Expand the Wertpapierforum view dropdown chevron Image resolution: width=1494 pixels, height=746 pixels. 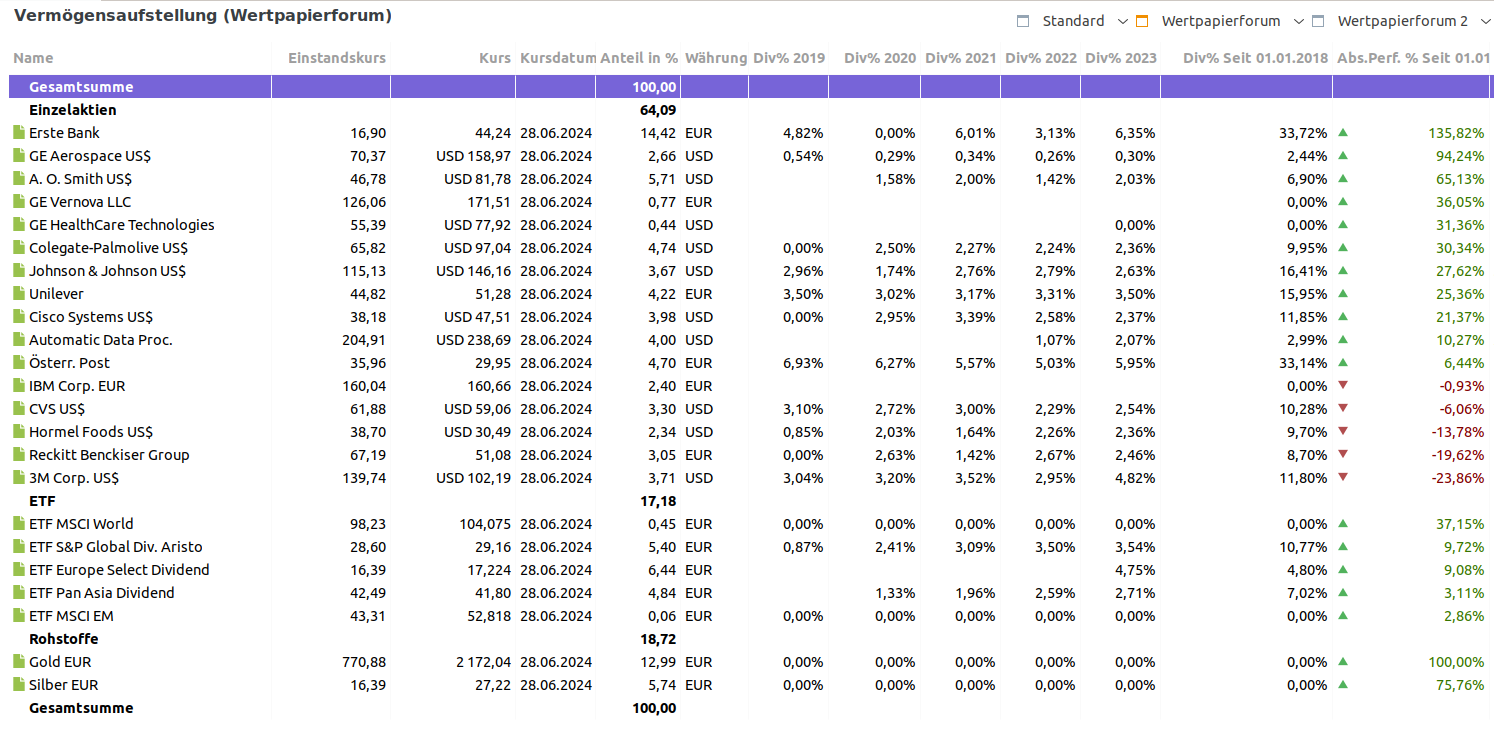click(x=1299, y=21)
